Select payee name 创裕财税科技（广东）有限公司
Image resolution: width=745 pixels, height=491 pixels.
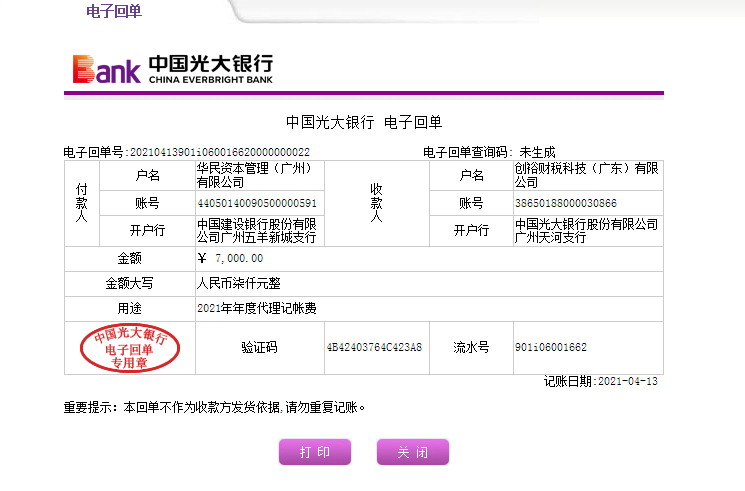pos(586,175)
